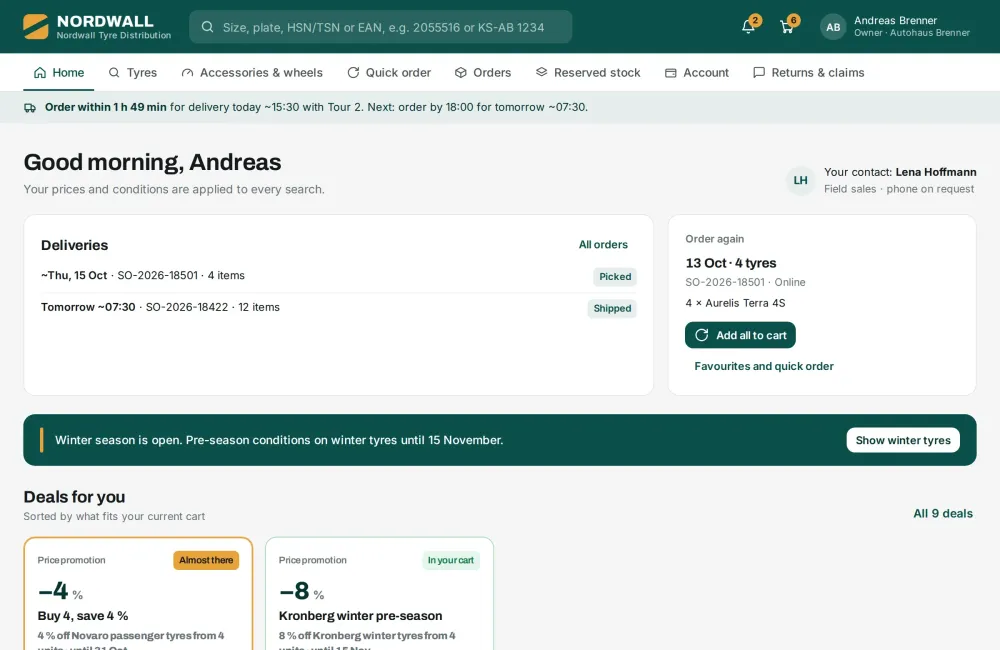Viewport: 1000px width, 650px height.
Task: Switch to the Tyres tab
Action: pyautogui.click(x=133, y=73)
